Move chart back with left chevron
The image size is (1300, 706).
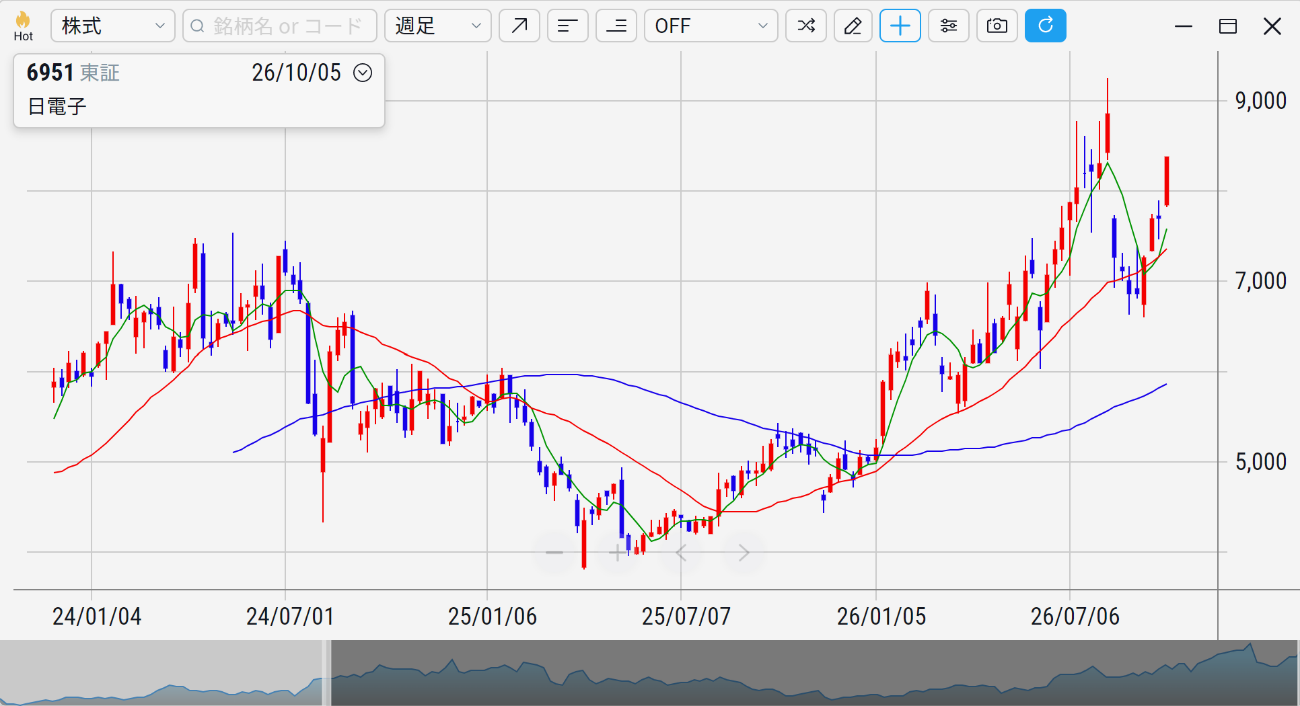(681, 553)
